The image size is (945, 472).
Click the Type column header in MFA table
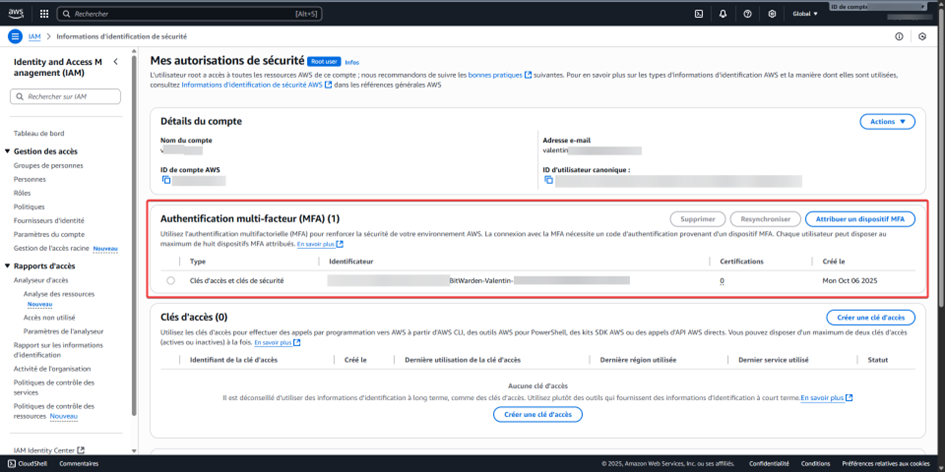click(198, 262)
